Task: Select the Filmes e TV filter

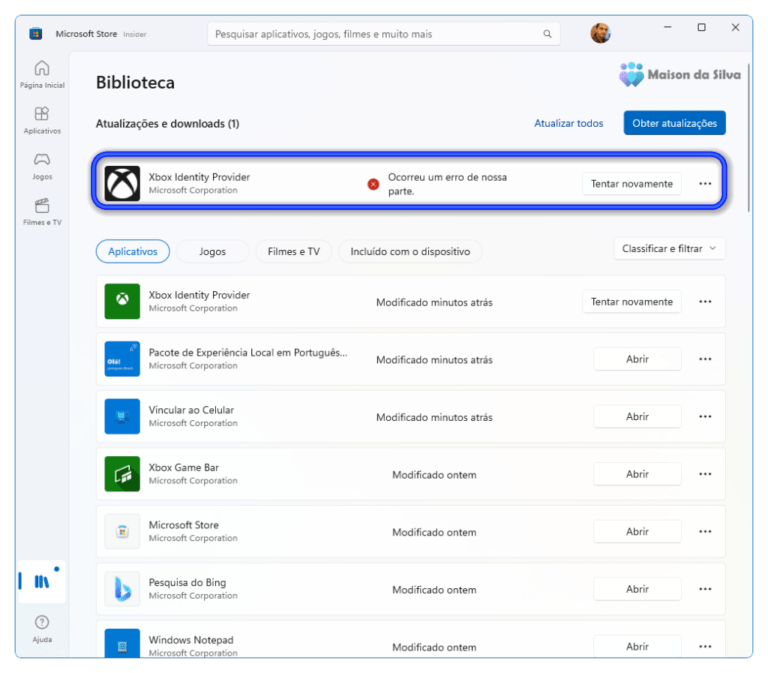Action: point(294,251)
